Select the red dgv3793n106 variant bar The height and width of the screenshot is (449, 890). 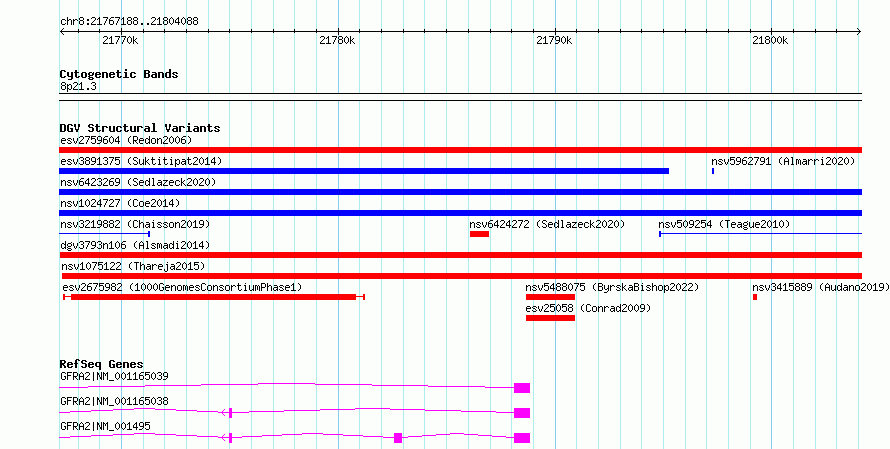[460, 255]
